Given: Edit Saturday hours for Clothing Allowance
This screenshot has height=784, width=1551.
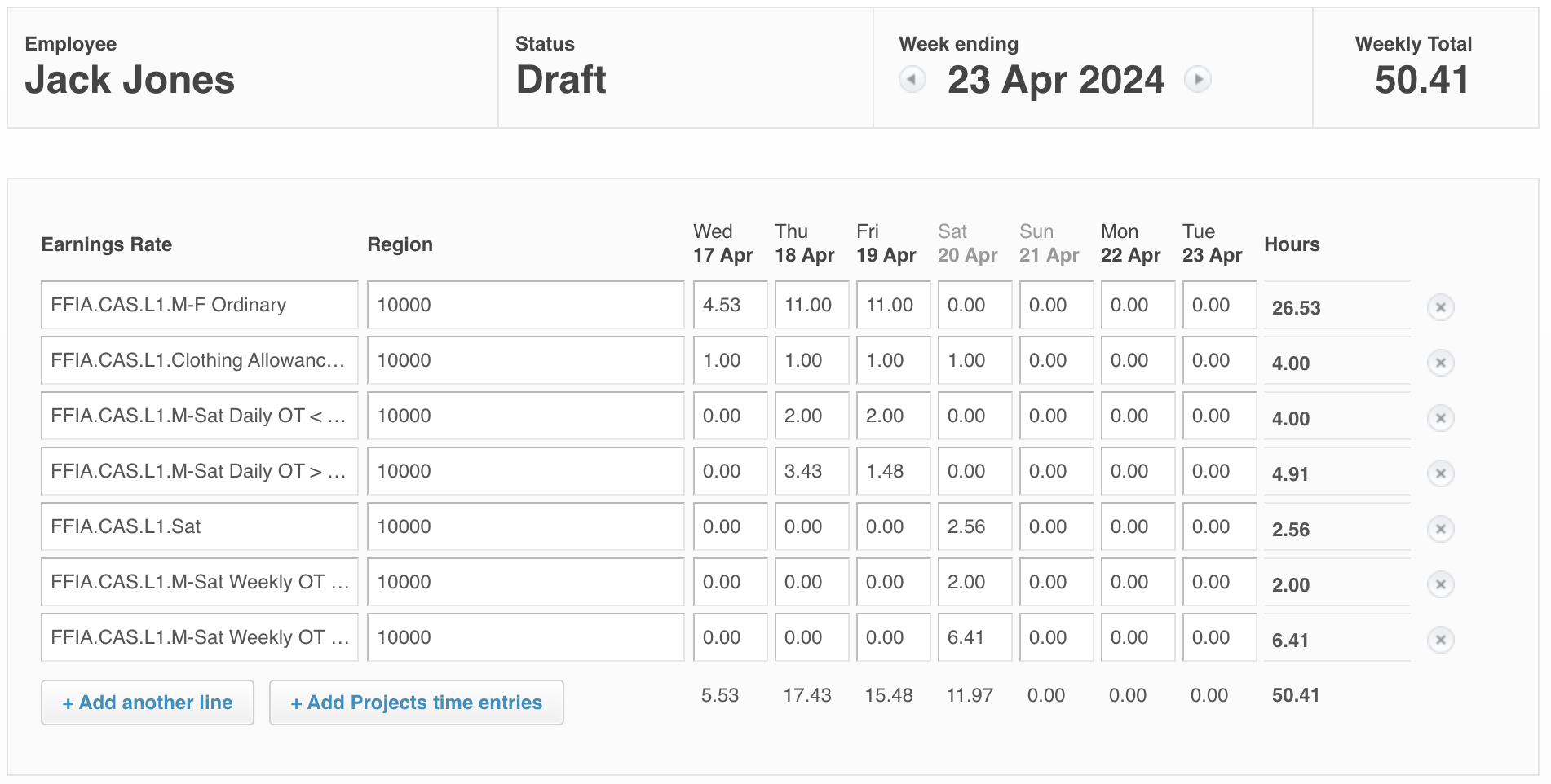Looking at the screenshot, I should click(975, 360).
